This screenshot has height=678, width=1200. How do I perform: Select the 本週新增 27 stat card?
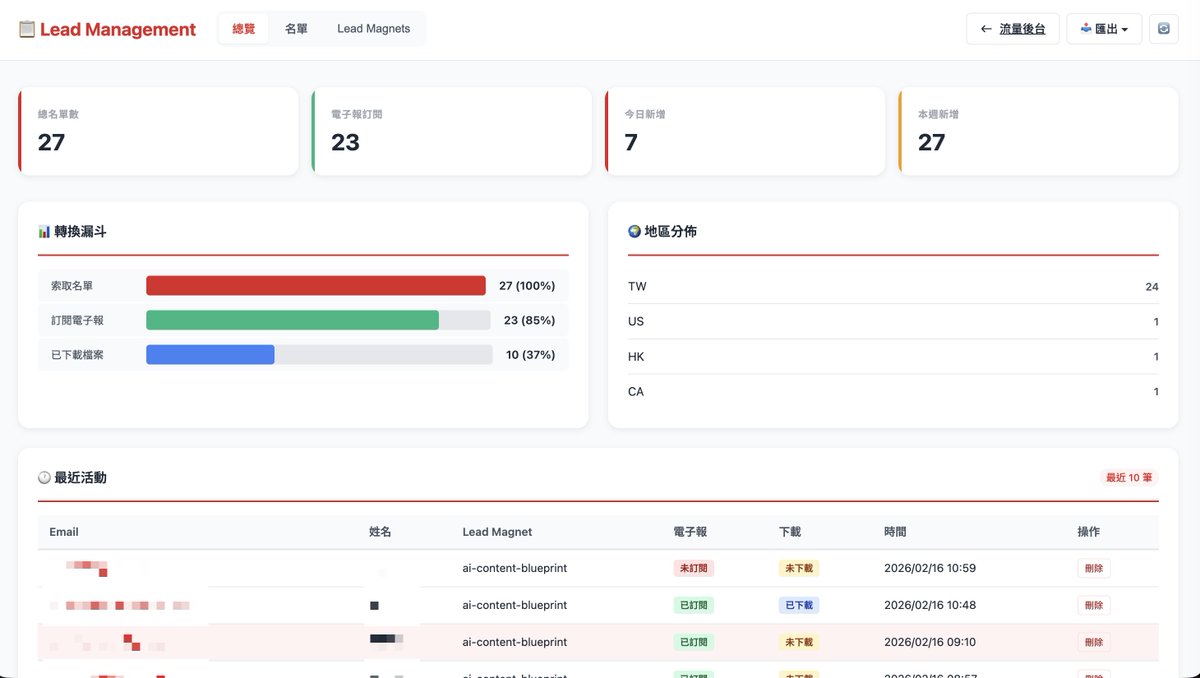coord(1038,131)
